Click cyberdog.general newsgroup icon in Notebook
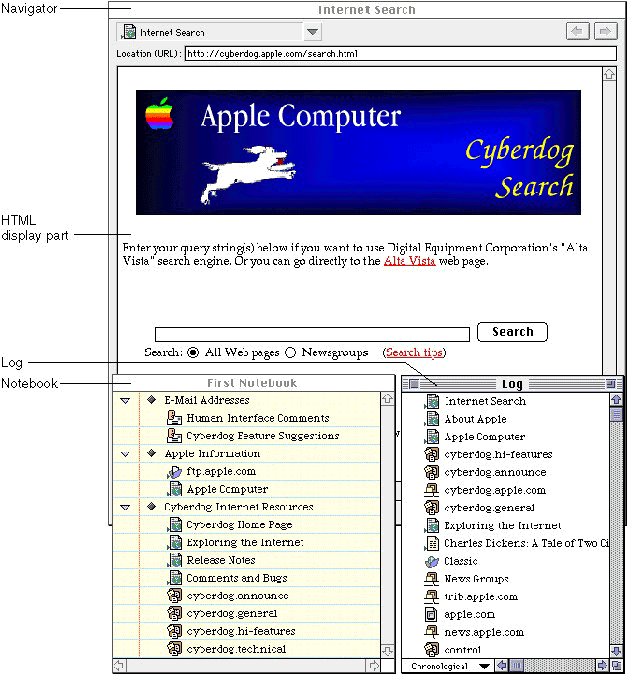627x674 pixels. [174, 613]
